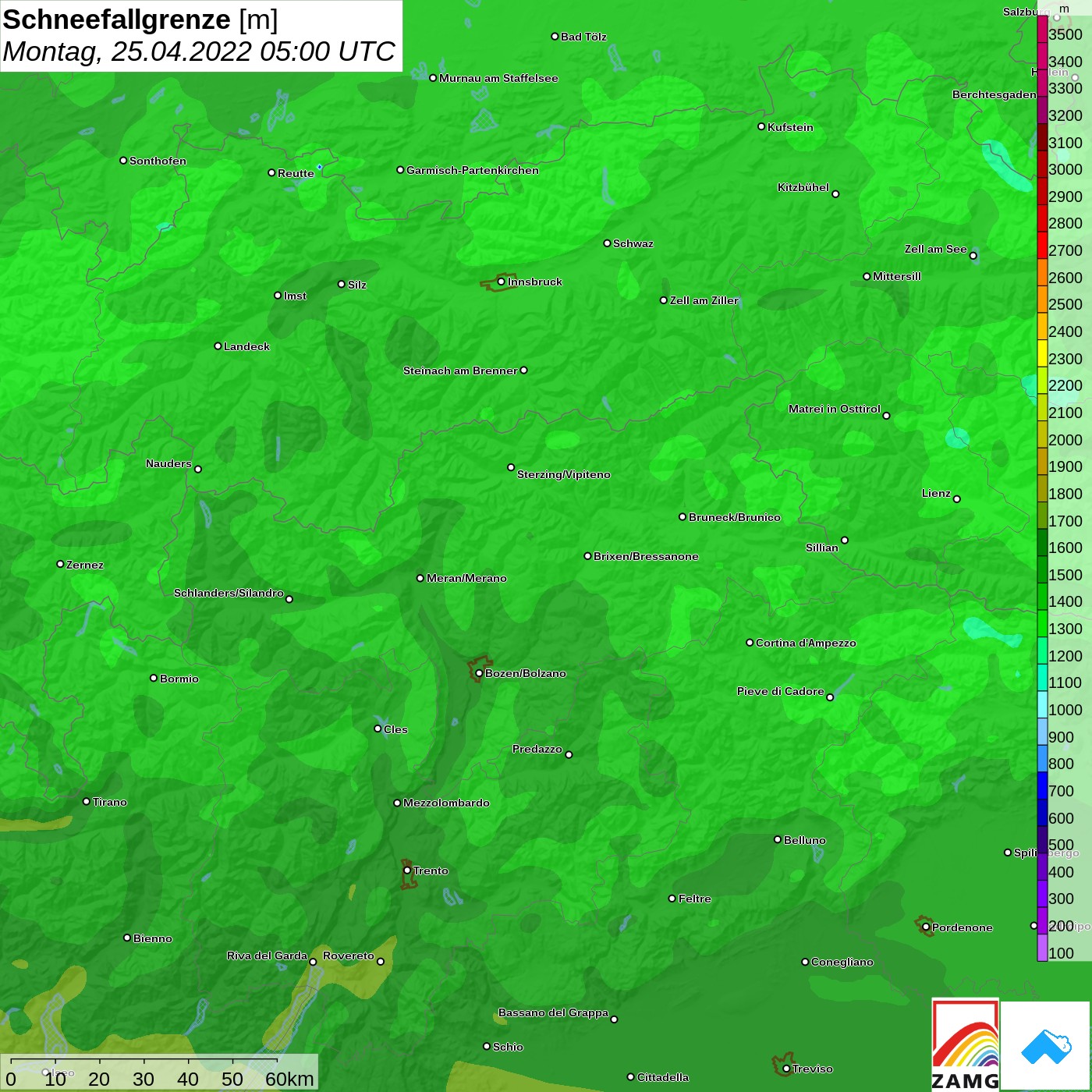
Task: Click the Cles location dot
Action: 378,729
